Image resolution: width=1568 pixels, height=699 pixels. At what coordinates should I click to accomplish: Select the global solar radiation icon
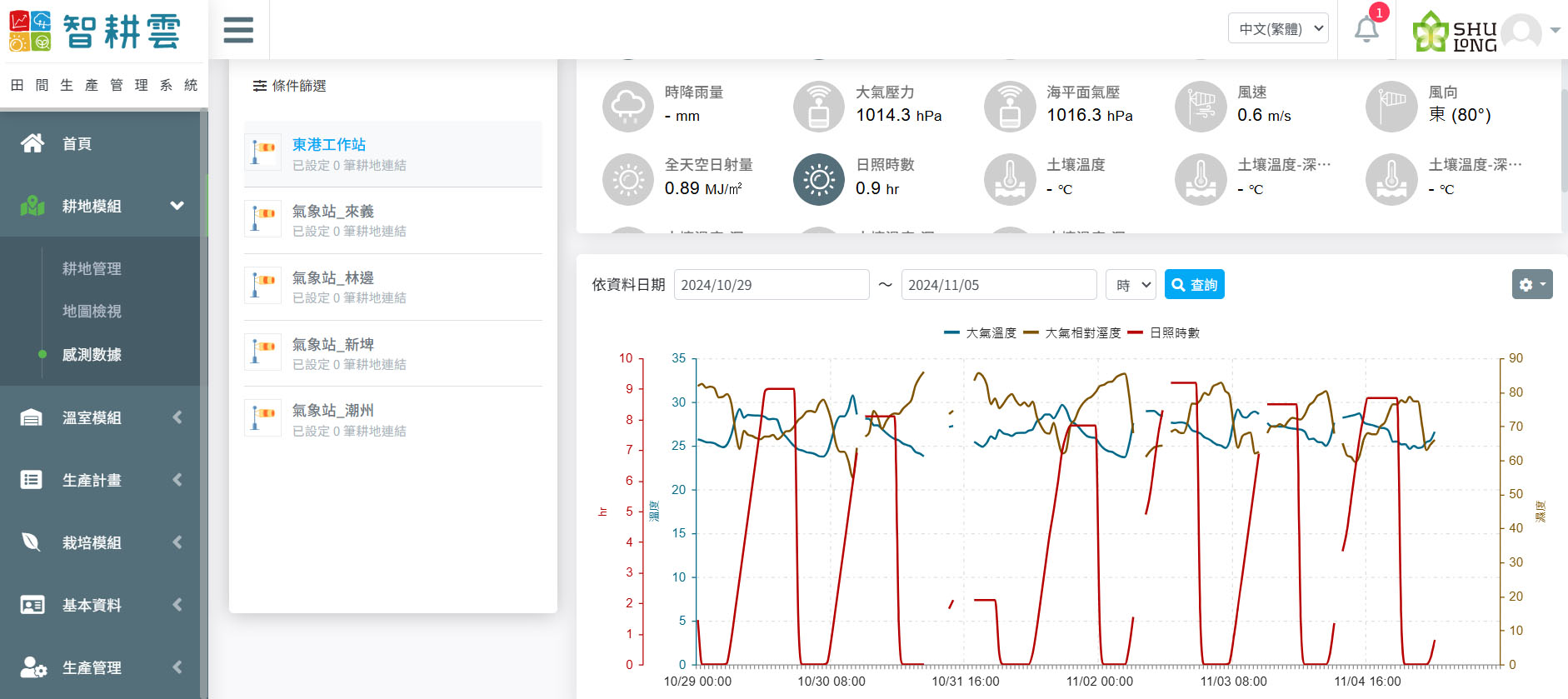coord(627,179)
